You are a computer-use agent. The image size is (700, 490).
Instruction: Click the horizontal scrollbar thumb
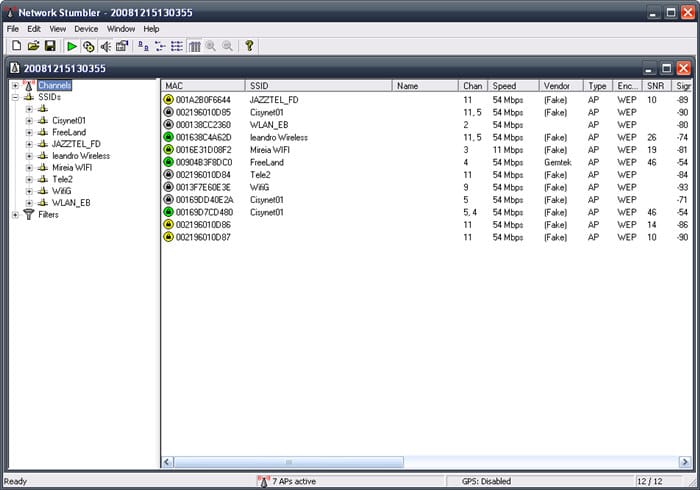pyautogui.click(x=289, y=462)
